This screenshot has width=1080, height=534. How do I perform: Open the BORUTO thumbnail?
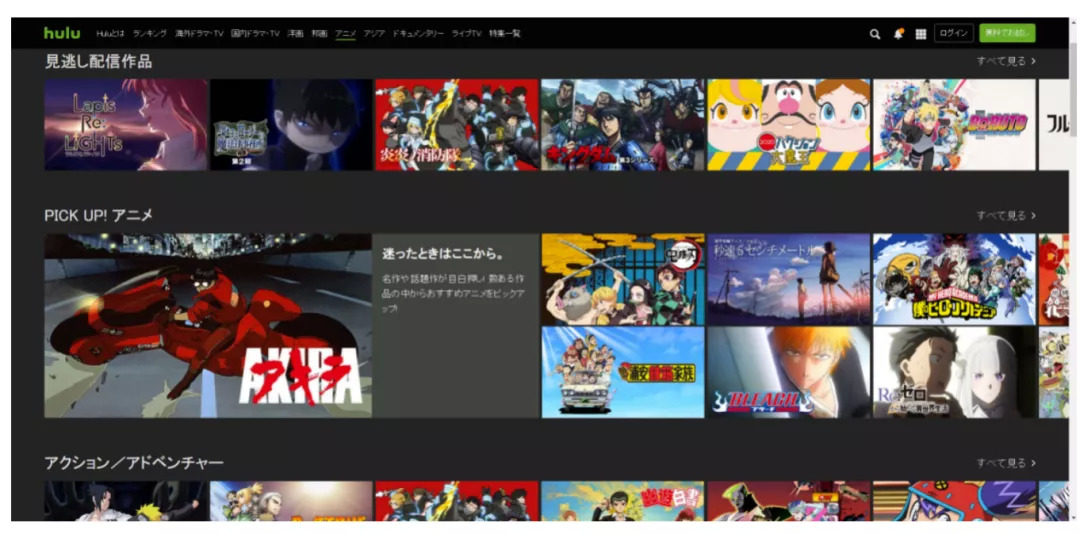click(954, 125)
